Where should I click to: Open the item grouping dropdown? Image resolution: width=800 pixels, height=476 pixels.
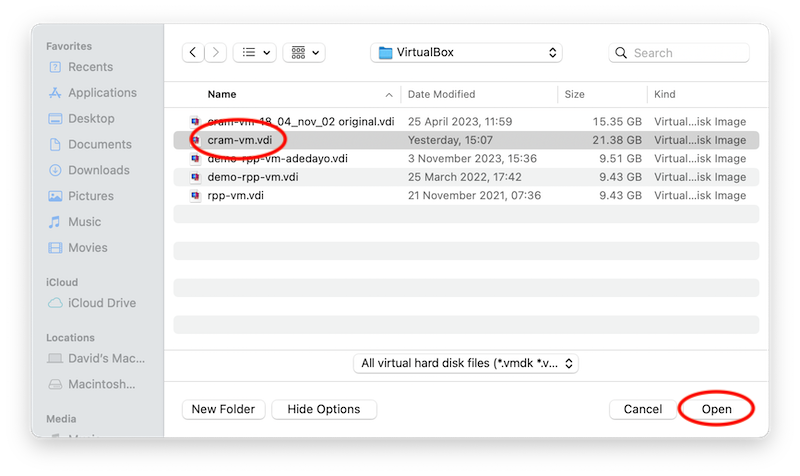(304, 53)
